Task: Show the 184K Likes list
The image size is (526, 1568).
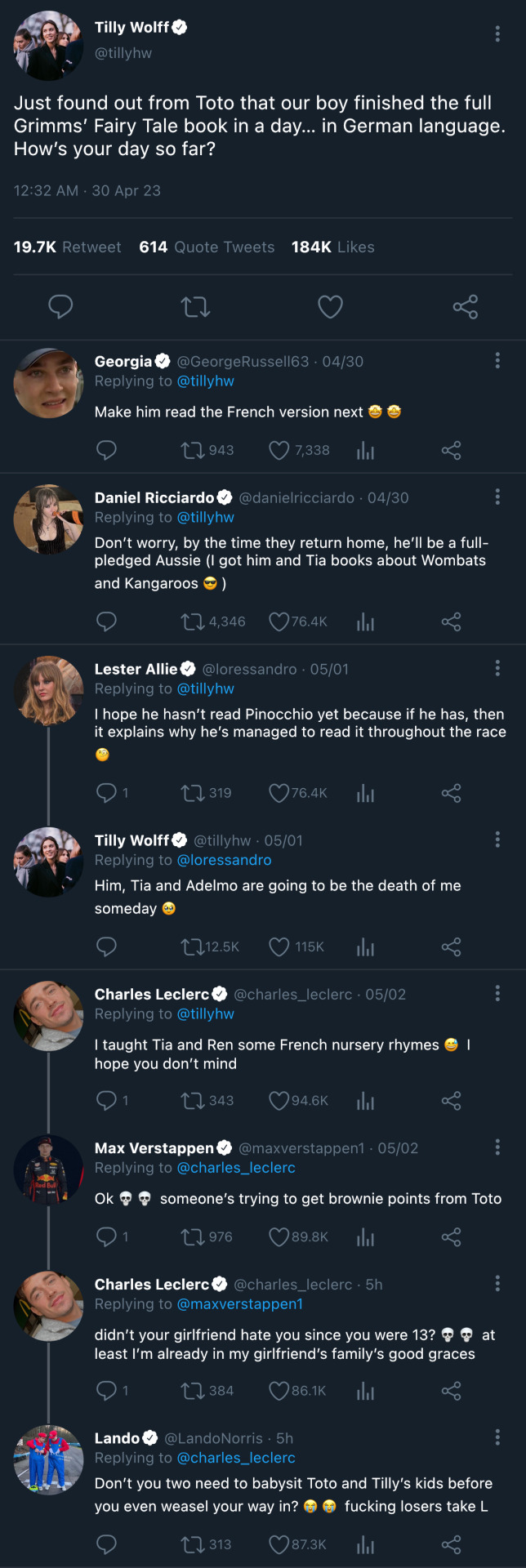Action: (x=332, y=247)
